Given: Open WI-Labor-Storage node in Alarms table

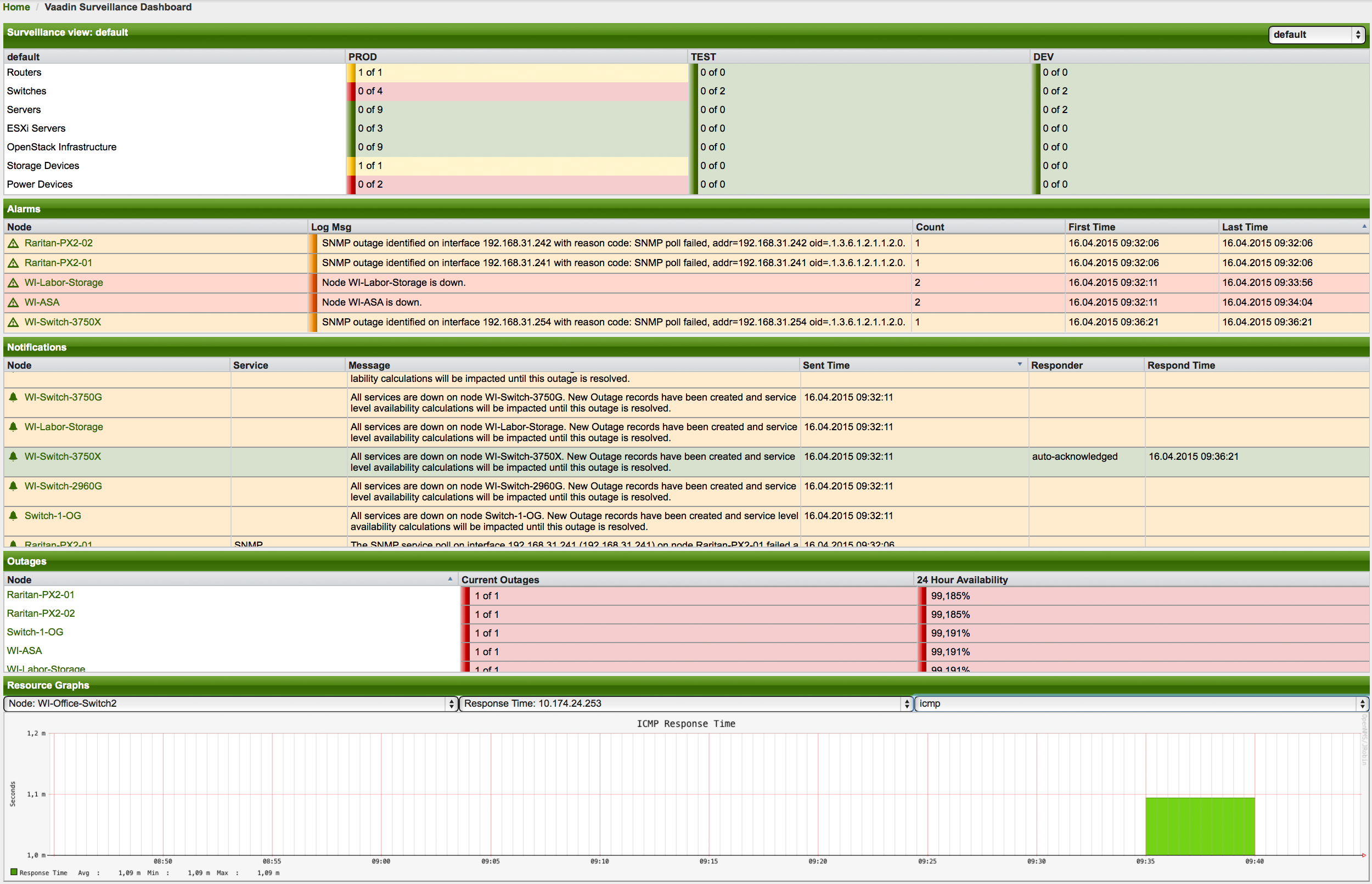Looking at the screenshot, I should (64, 283).
